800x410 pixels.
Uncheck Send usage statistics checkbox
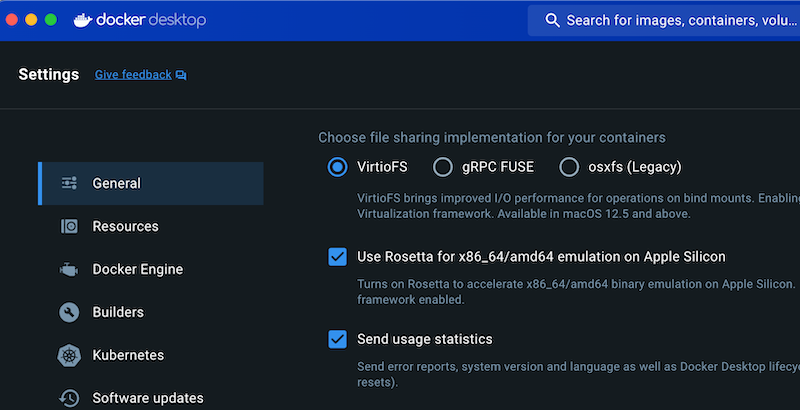(337, 339)
